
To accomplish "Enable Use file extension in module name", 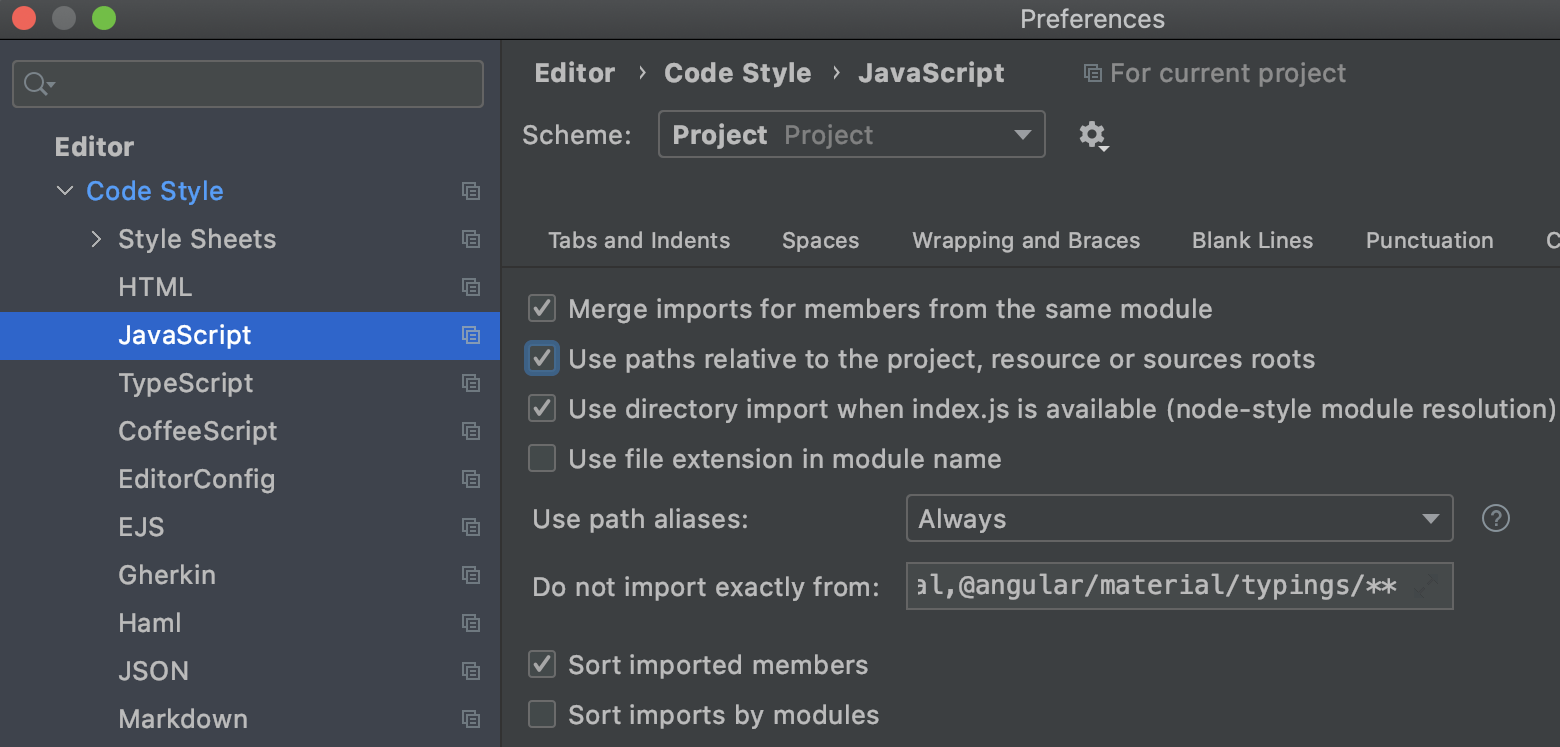I will 541,458.
